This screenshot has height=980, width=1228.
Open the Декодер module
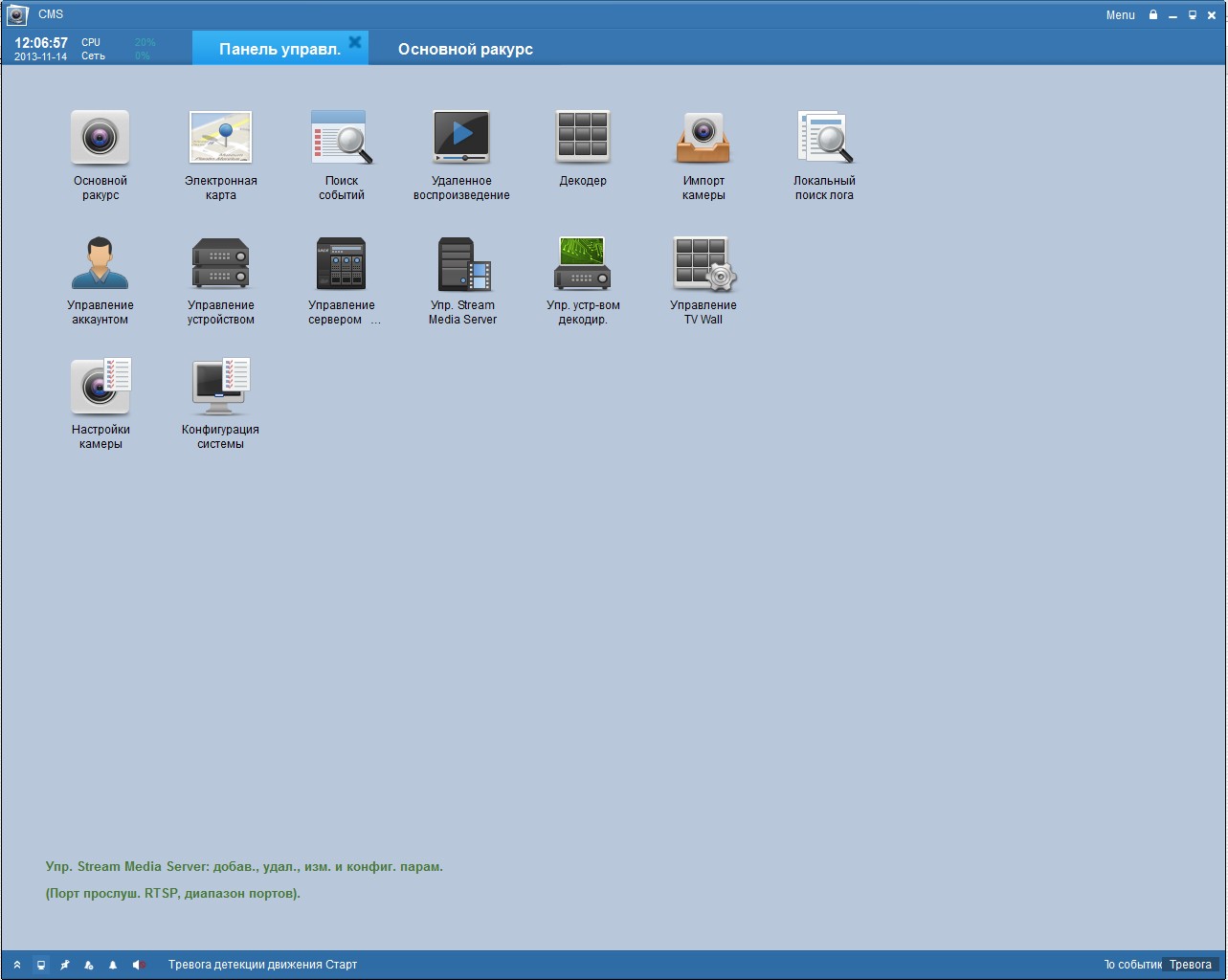tap(583, 137)
